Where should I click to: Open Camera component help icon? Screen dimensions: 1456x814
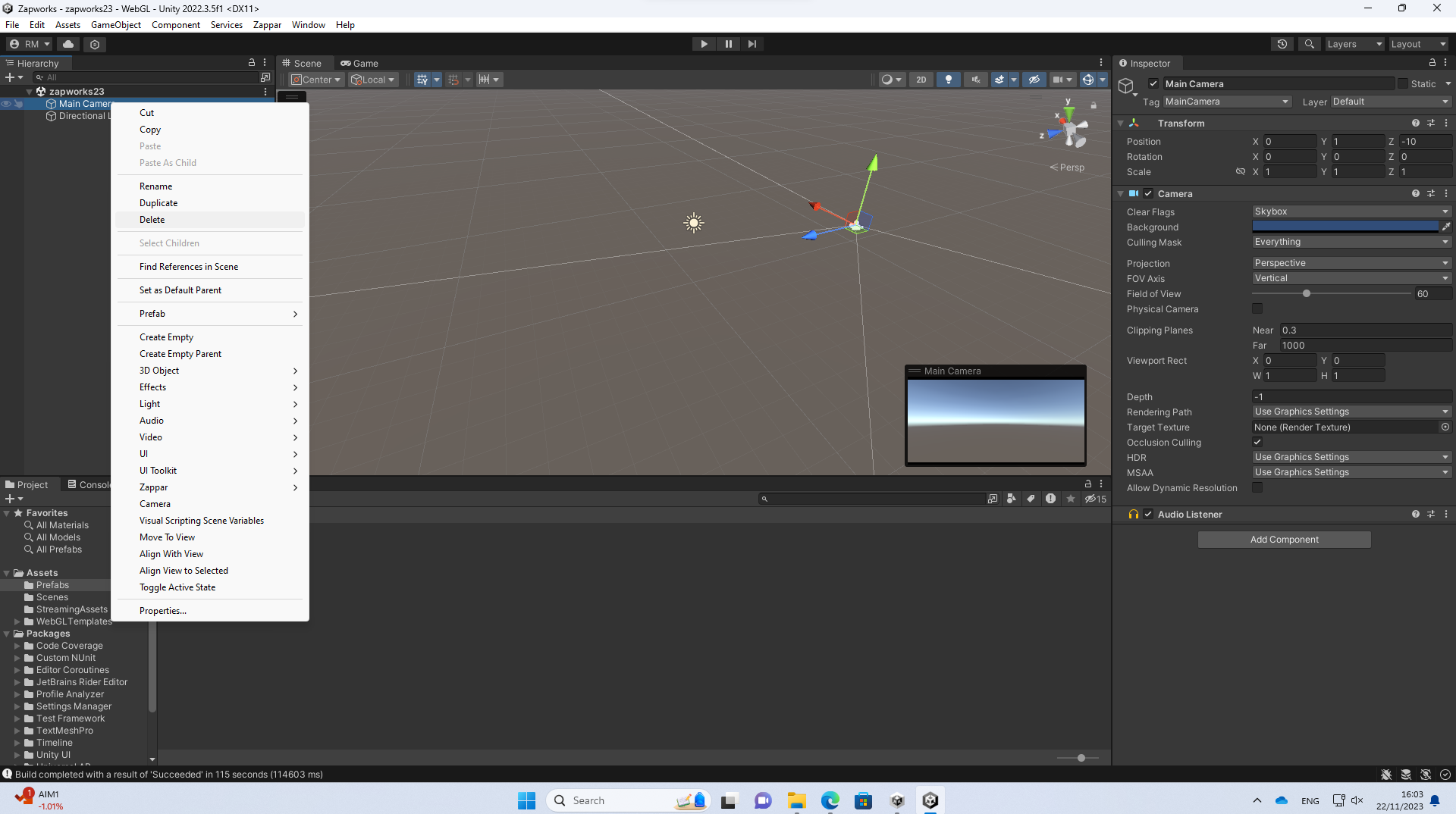1415,193
